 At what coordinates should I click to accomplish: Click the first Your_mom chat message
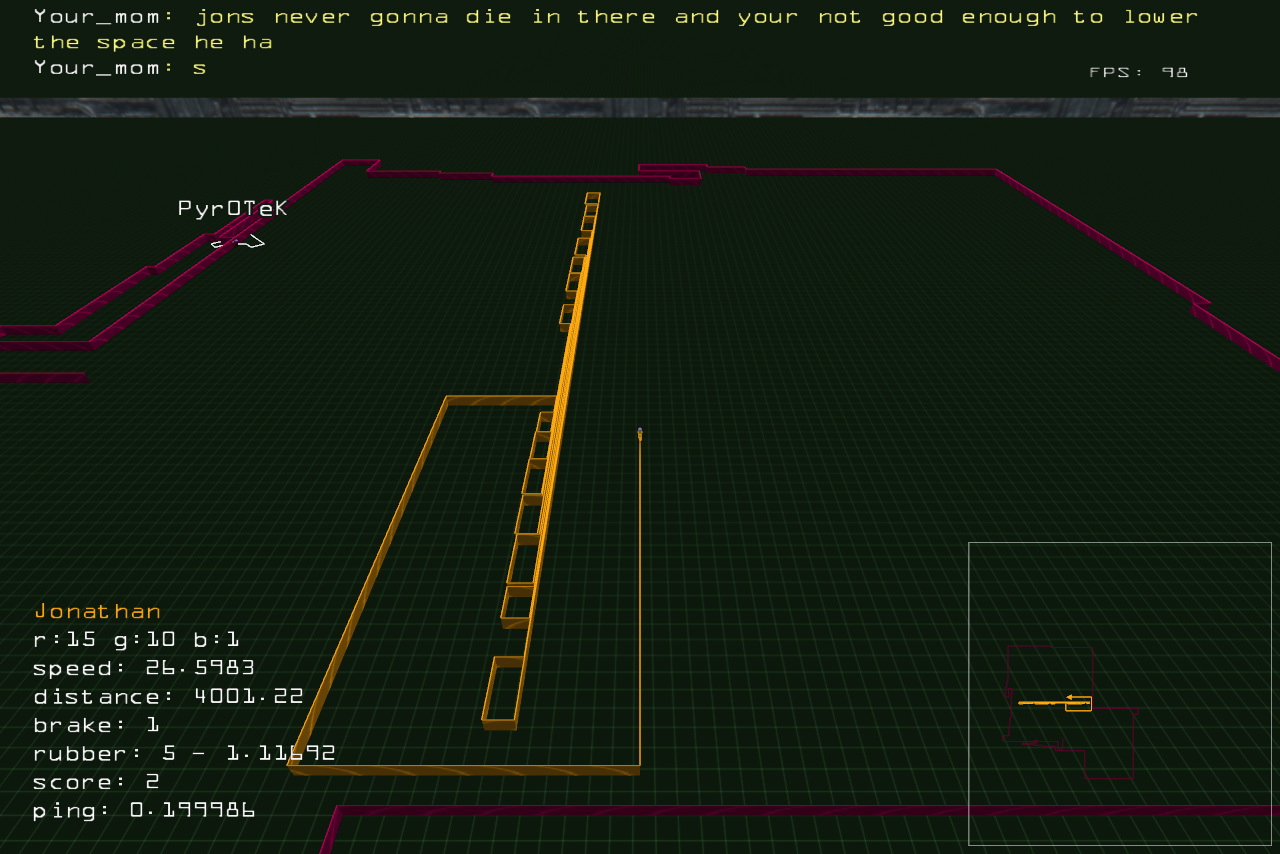(615, 29)
